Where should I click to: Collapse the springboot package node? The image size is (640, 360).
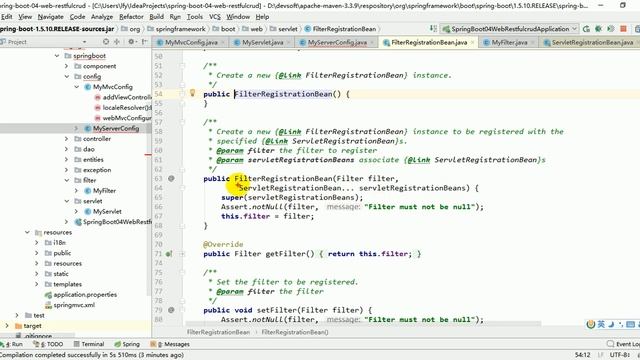point(57,56)
